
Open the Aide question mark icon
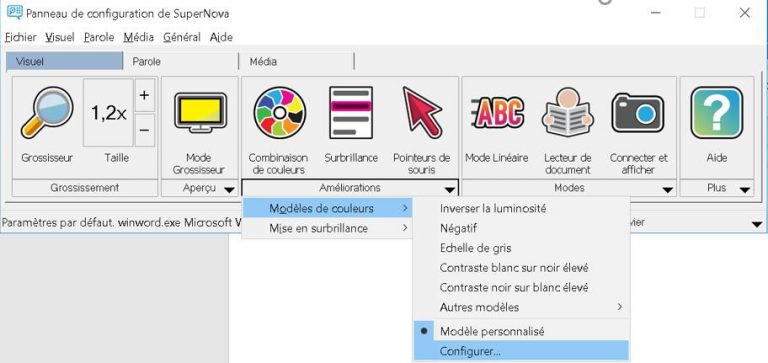[x=717, y=113]
